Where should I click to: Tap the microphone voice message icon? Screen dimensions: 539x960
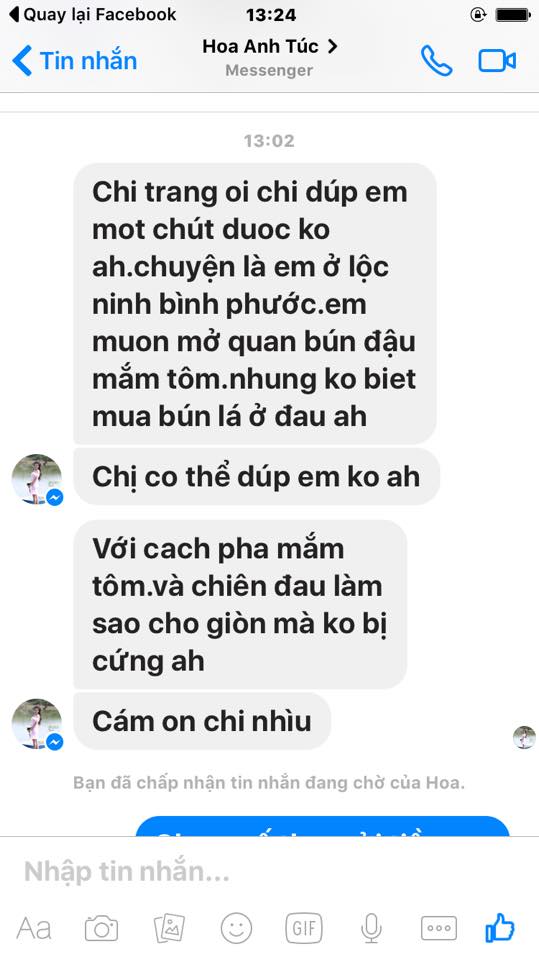click(371, 928)
